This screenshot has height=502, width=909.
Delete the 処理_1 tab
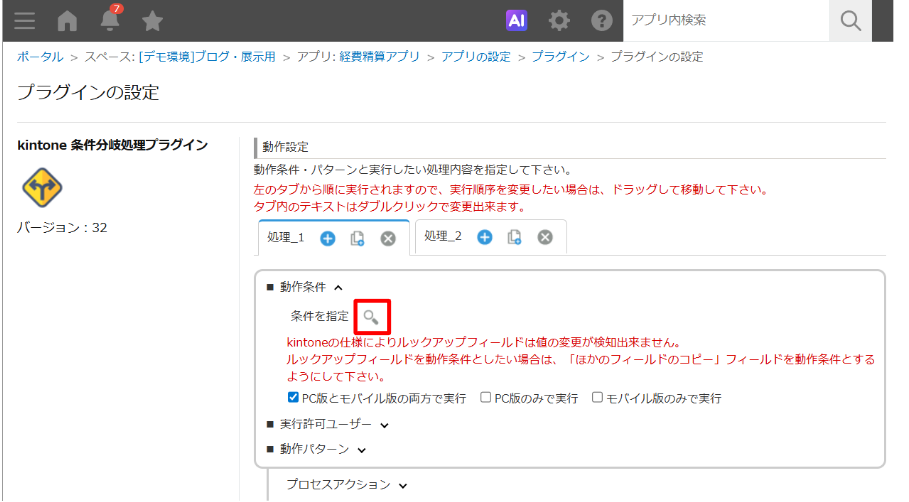[388, 238]
